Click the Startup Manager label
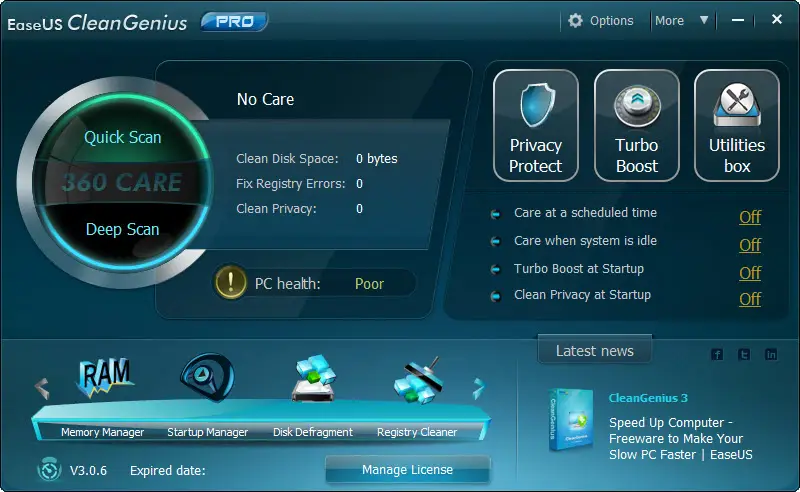This screenshot has width=800, height=492. pyautogui.click(x=208, y=432)
